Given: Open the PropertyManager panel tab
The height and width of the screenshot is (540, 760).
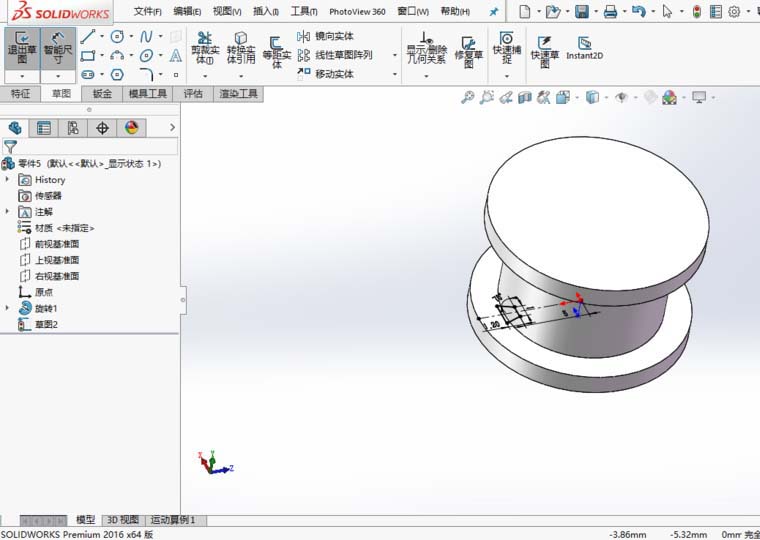Looking at the screenshot, I should (44, 128).
